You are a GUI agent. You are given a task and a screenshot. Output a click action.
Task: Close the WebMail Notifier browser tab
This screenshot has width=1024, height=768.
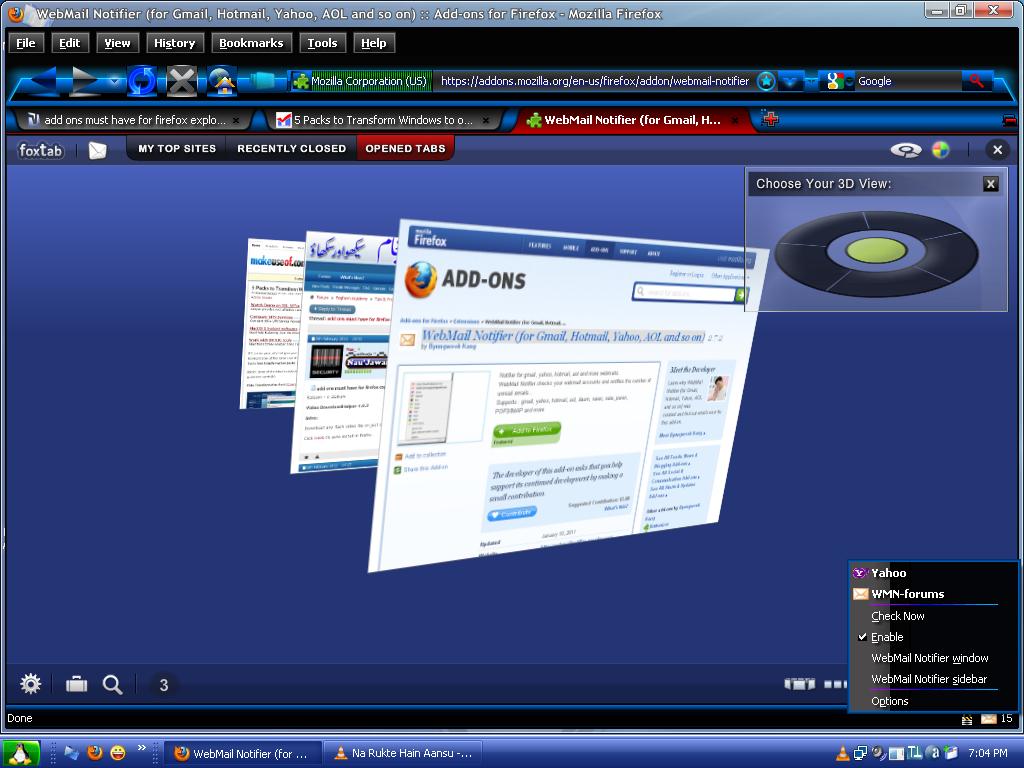(735, 120)
